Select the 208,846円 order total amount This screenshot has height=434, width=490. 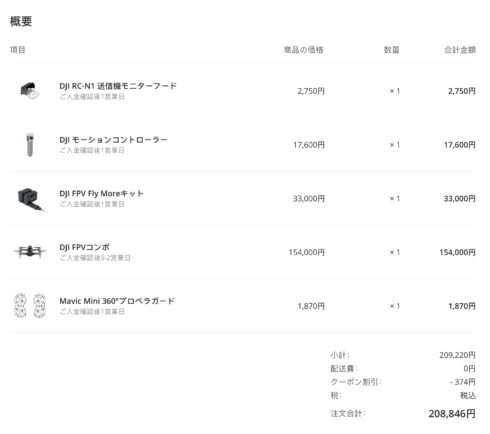[x=452, y=414]
